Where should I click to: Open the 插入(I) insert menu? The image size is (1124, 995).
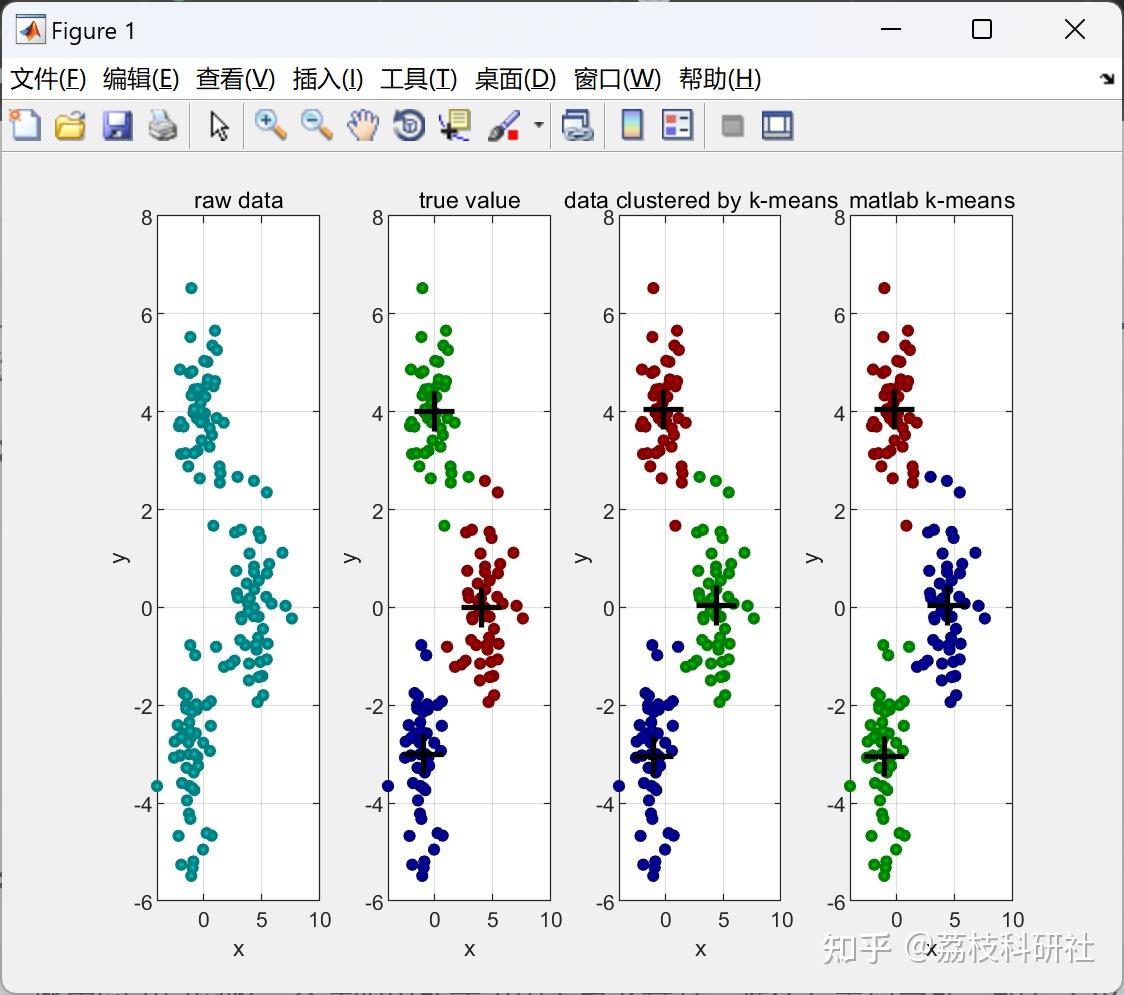click(x=327, y=79)
